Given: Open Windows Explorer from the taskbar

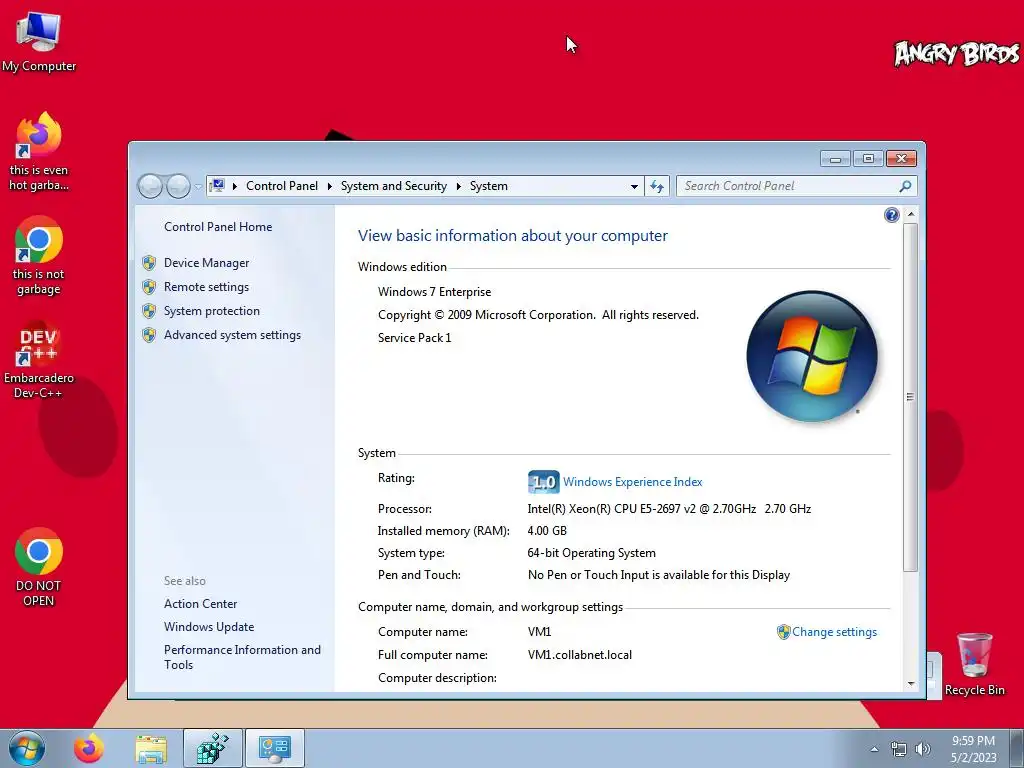Looking at the screenshot, I should [x=151, y=748].
